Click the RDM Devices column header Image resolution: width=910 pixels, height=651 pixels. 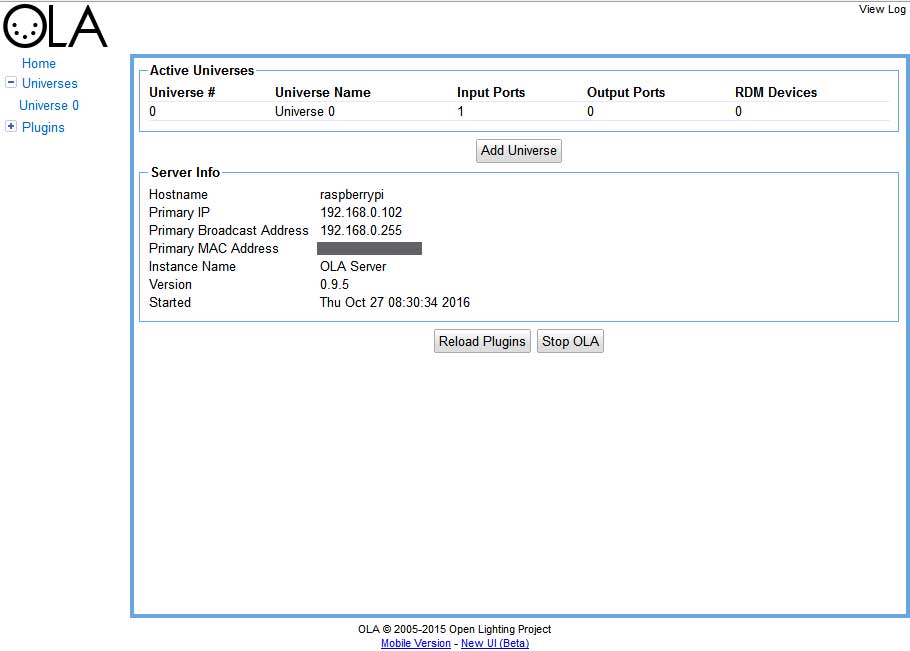pyautogui.click(x=775, y=93)
